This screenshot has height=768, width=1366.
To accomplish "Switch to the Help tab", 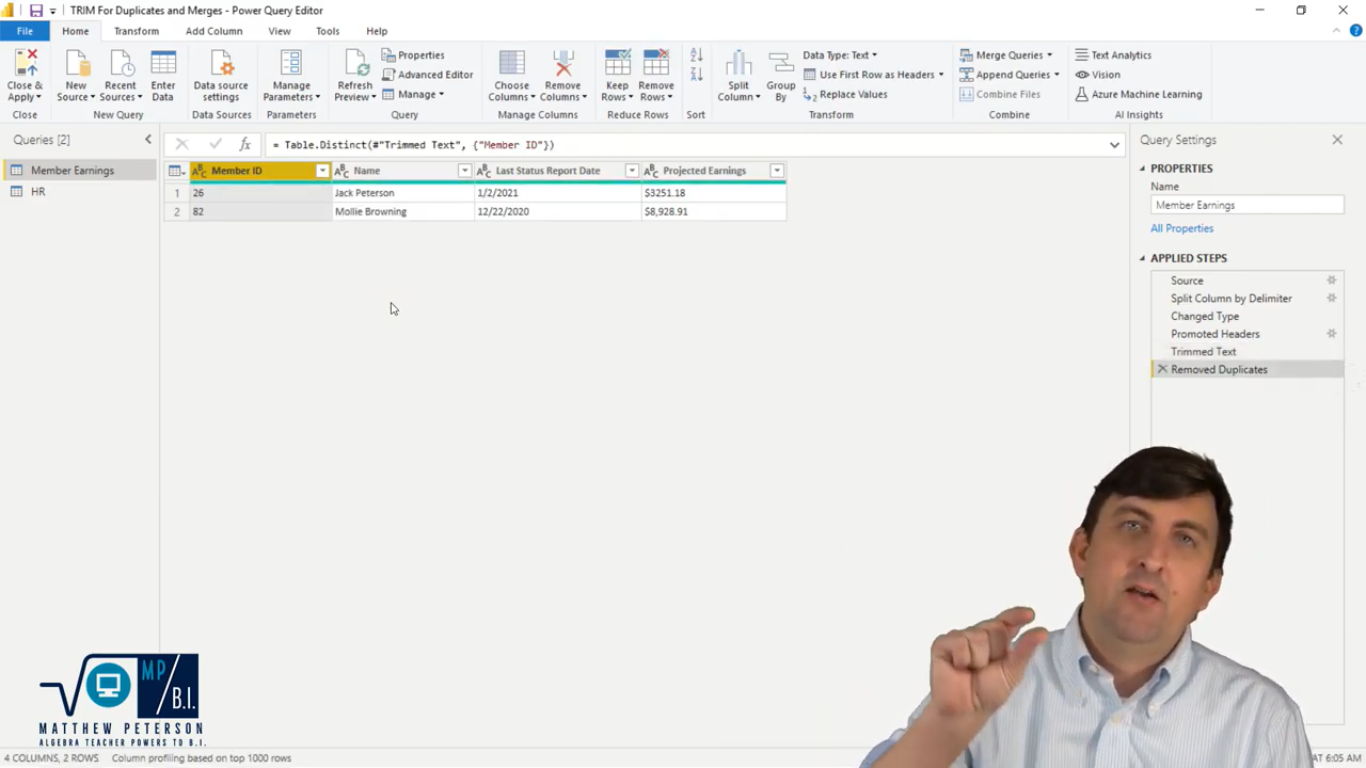I will point(377,31).
